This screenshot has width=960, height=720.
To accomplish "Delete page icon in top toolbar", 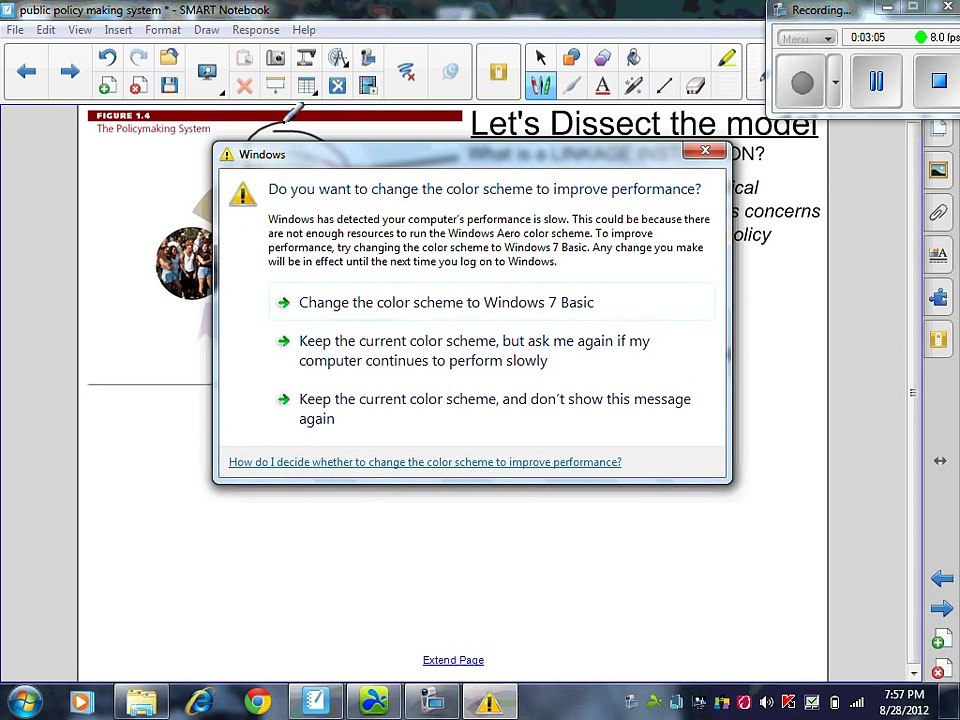I will pos(139,85).
